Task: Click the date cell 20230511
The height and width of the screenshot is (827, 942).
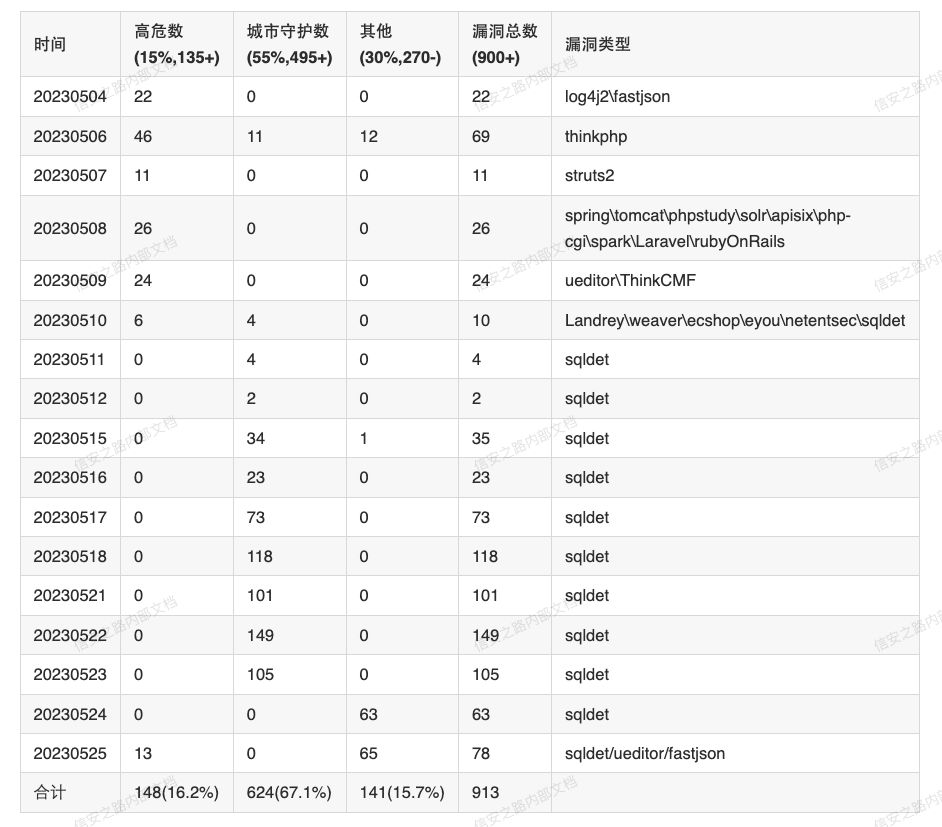Action: [69, 359]
